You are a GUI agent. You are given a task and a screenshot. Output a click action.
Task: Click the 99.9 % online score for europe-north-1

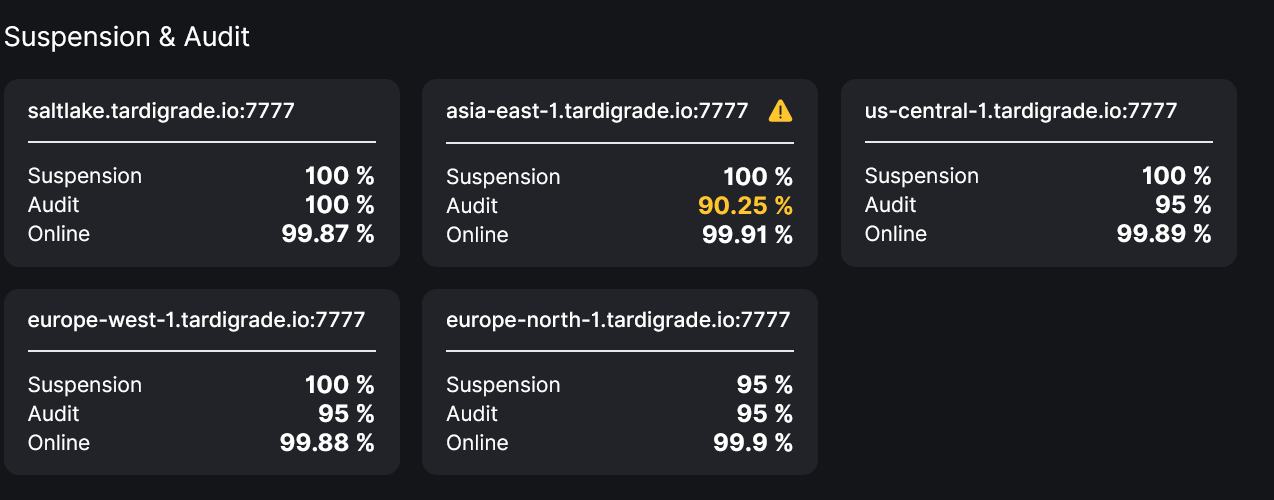click(753, 443)
